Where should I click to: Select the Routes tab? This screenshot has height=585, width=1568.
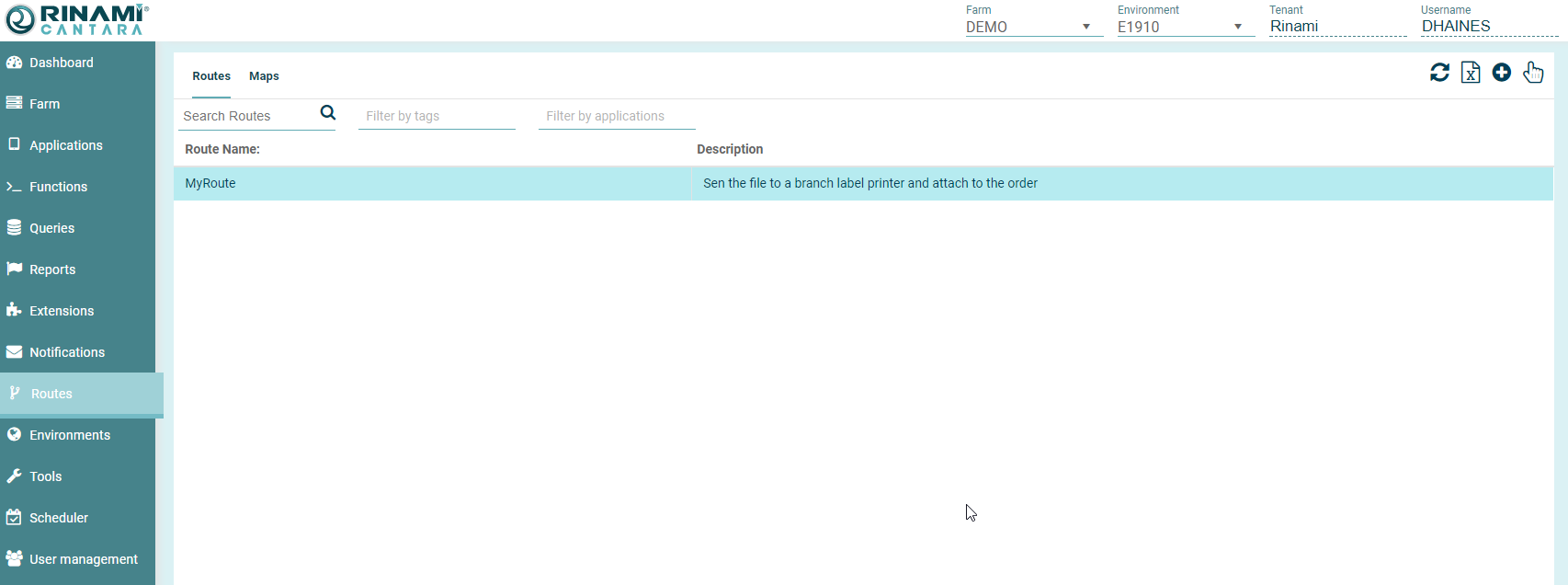pos(211,76)
